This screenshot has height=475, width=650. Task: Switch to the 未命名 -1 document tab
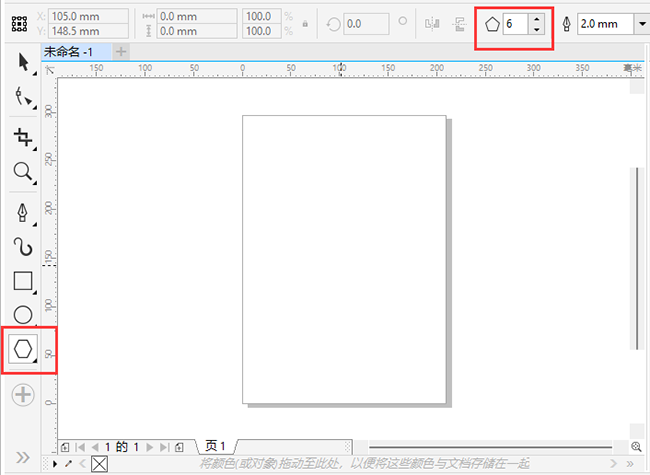(x=76, y=52)
